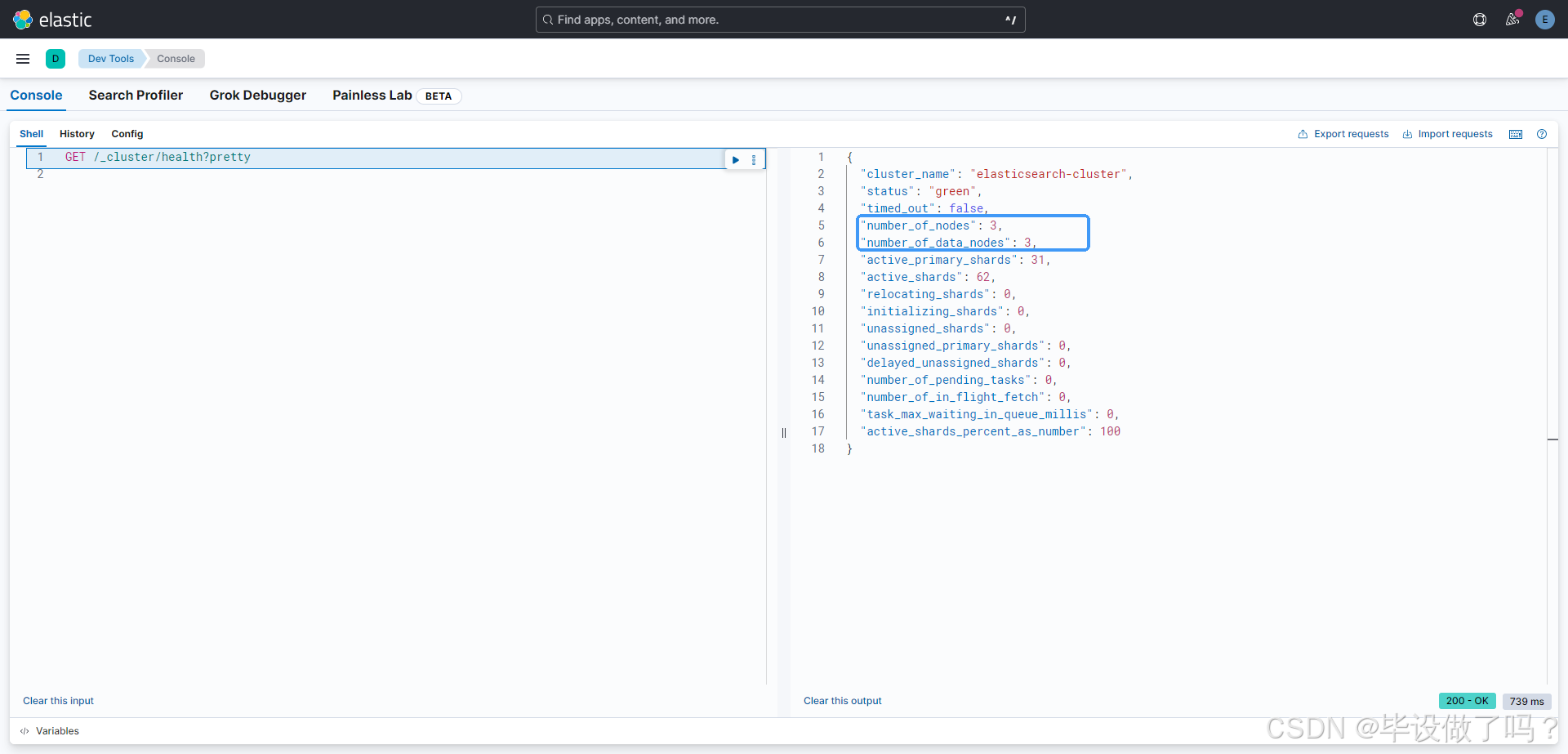Screen dimensions: 1568x754
Task: Click the Export requests upload icon
Action: pyautogui.click(x=1303, y=134)
